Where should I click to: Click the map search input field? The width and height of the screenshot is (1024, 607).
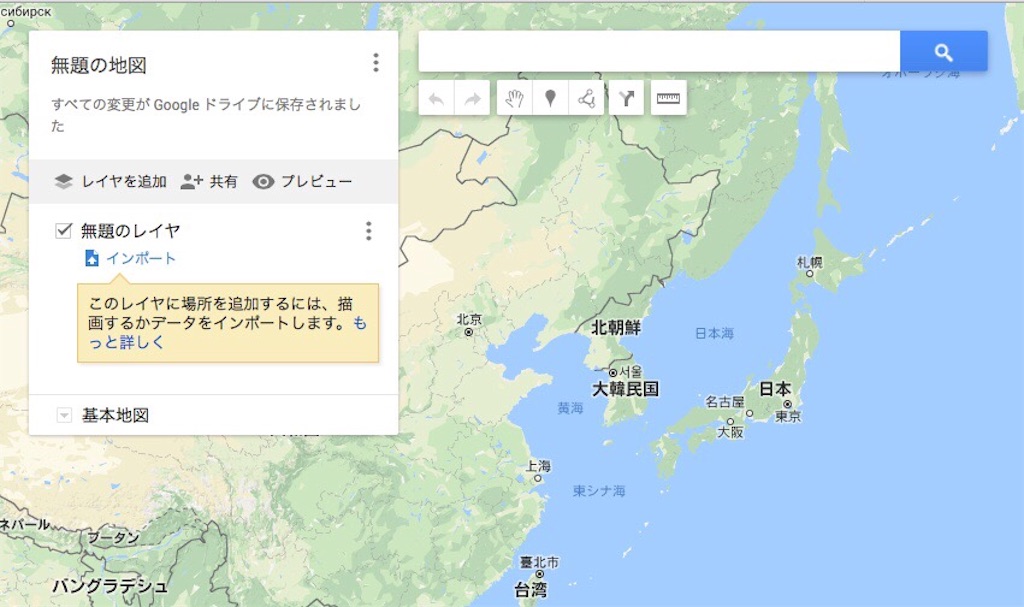[659, 51]
